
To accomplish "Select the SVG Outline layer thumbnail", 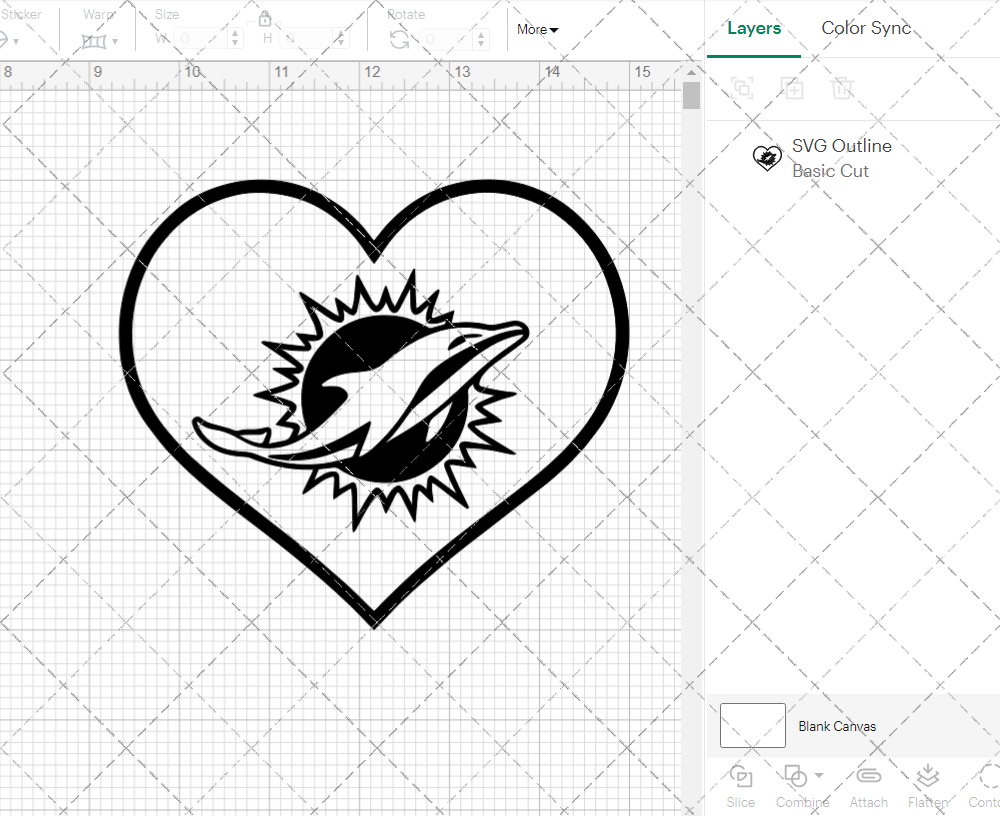I will click(x=767, y=158).
